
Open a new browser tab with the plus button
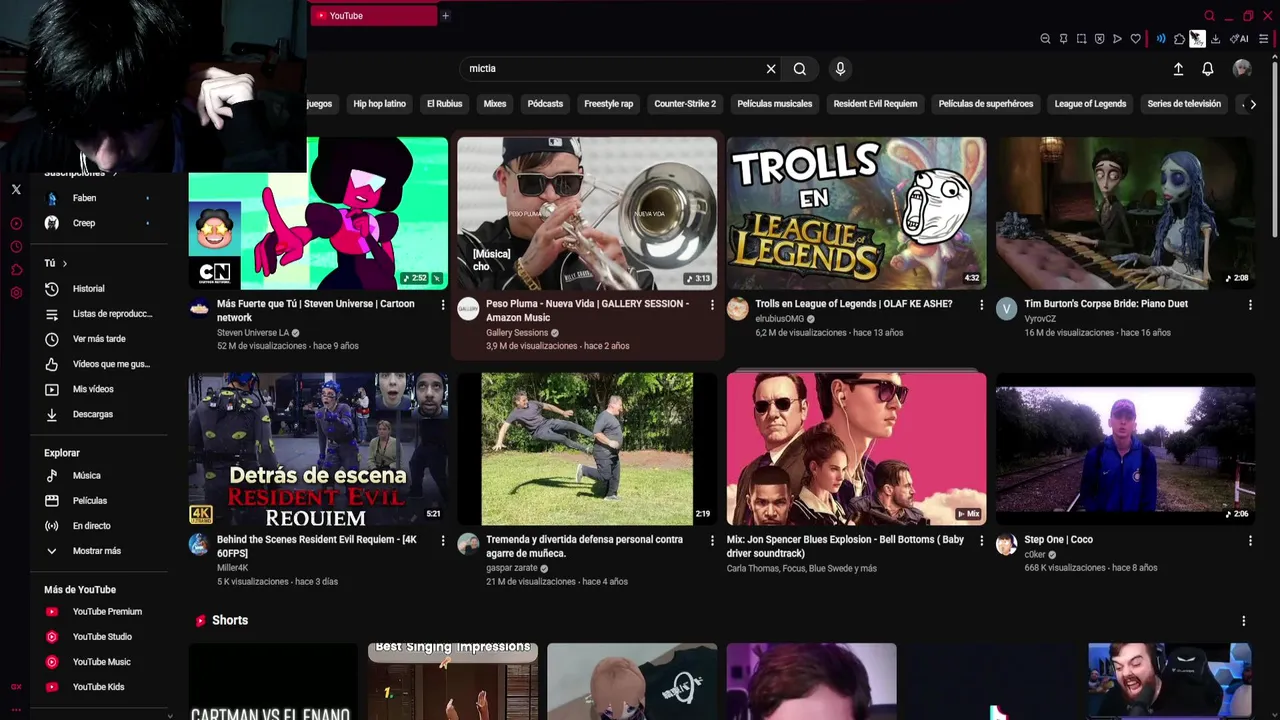(x=445, y=16)
